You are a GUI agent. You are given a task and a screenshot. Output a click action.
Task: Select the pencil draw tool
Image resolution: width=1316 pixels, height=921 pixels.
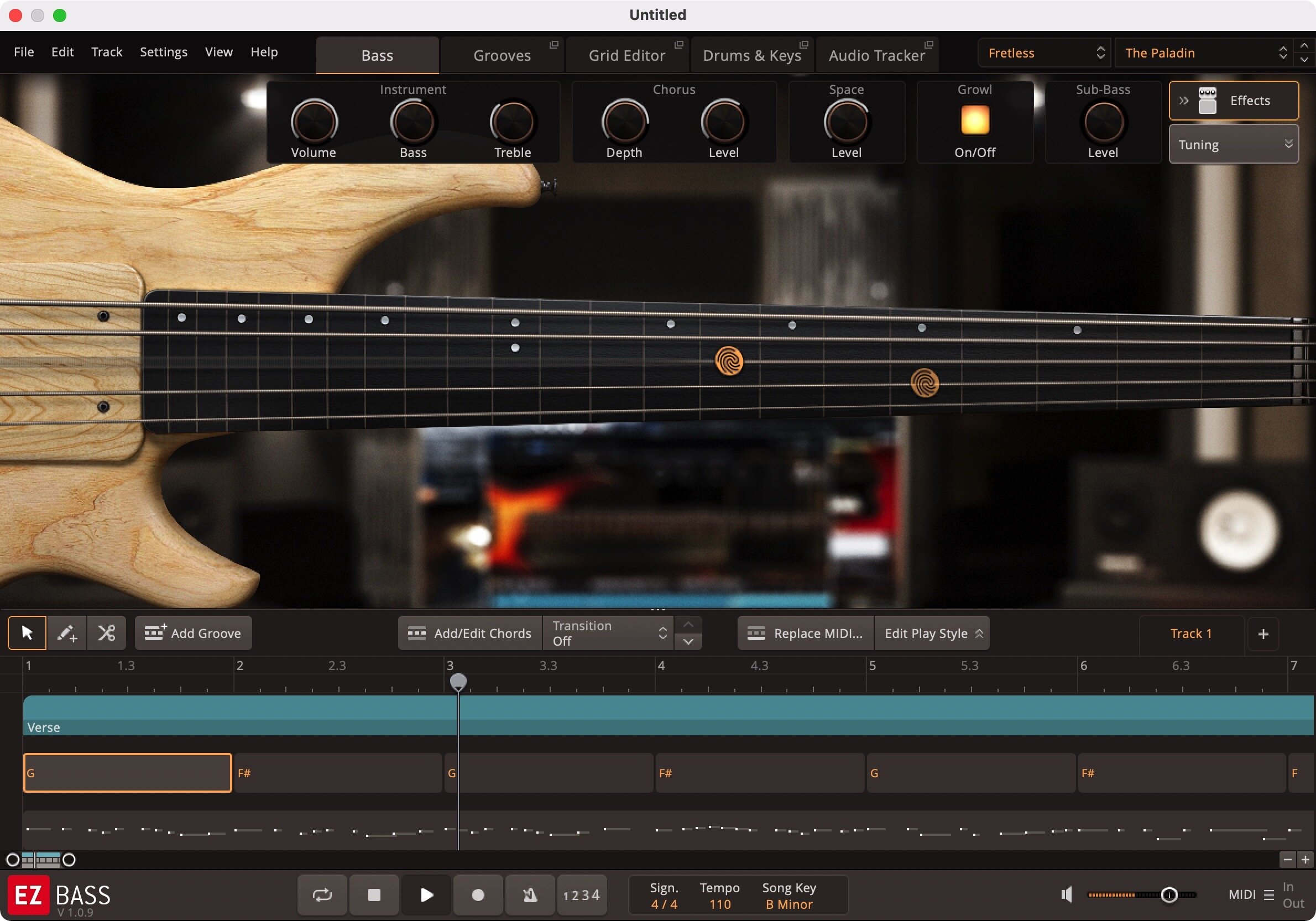66,634
